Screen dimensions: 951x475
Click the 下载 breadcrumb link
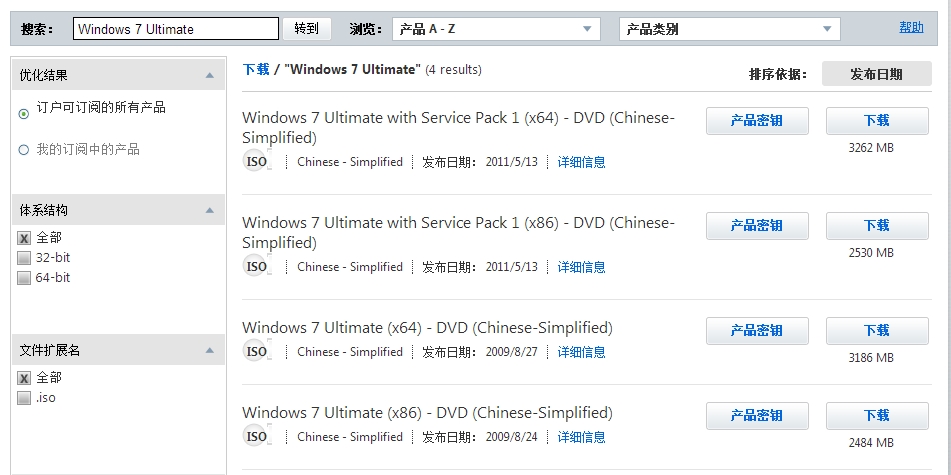click(256, 70)
